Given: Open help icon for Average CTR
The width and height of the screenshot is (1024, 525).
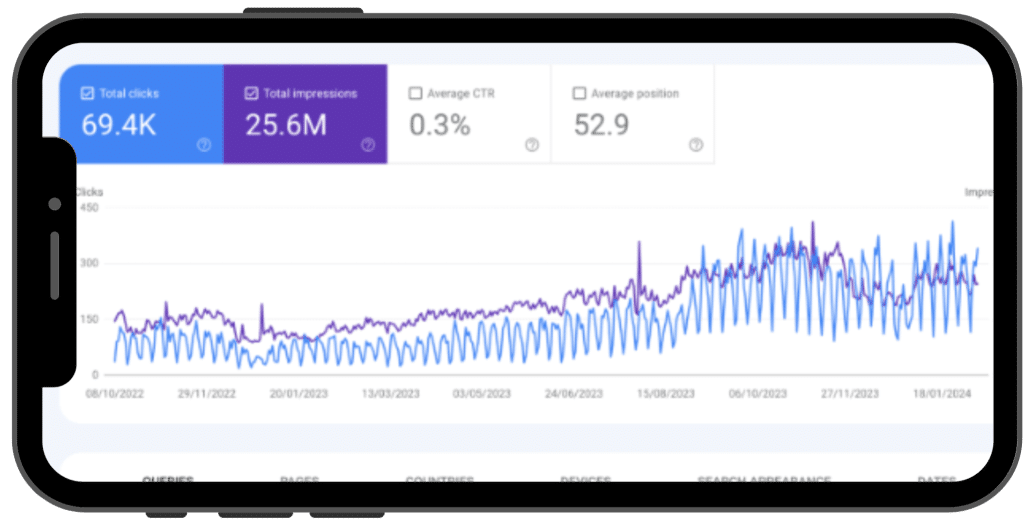Looking at the screenshot, I should point(532,145).
